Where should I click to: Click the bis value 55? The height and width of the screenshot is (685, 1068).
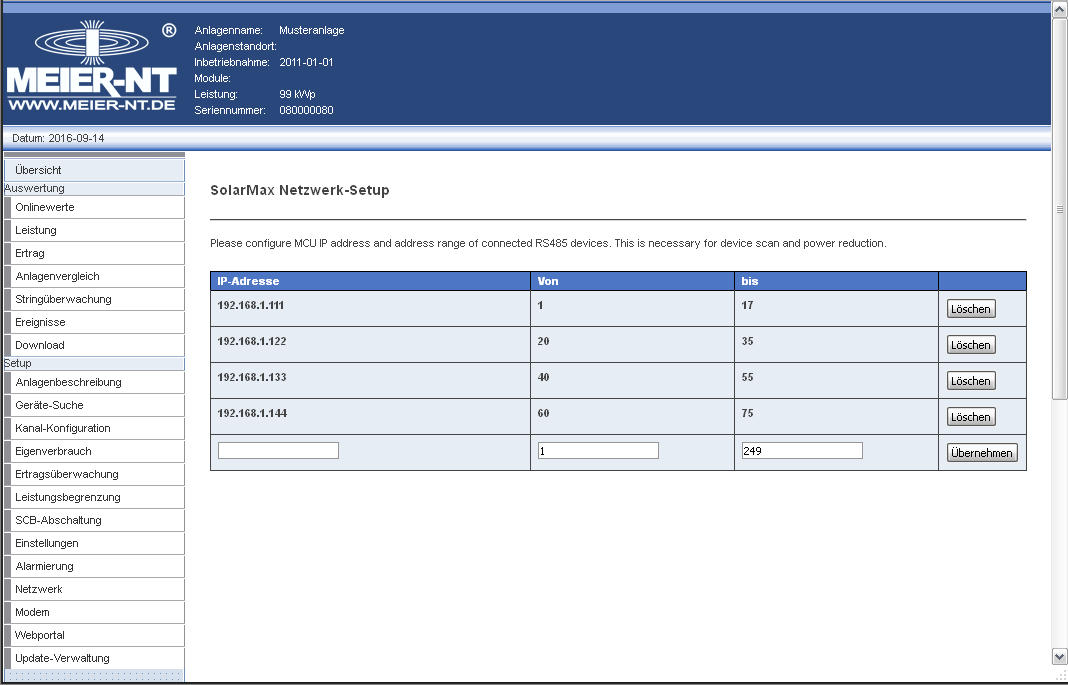coord(747,377)
